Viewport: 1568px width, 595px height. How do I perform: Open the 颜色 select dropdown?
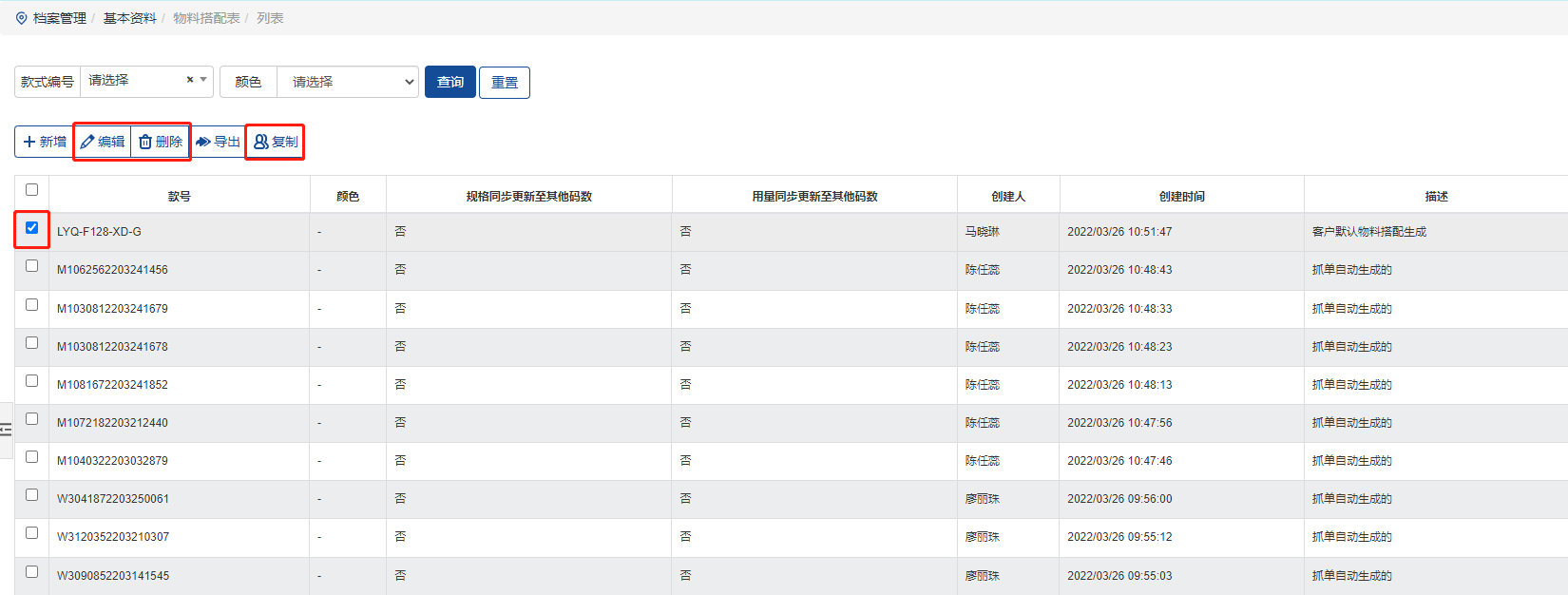(348, 82)
